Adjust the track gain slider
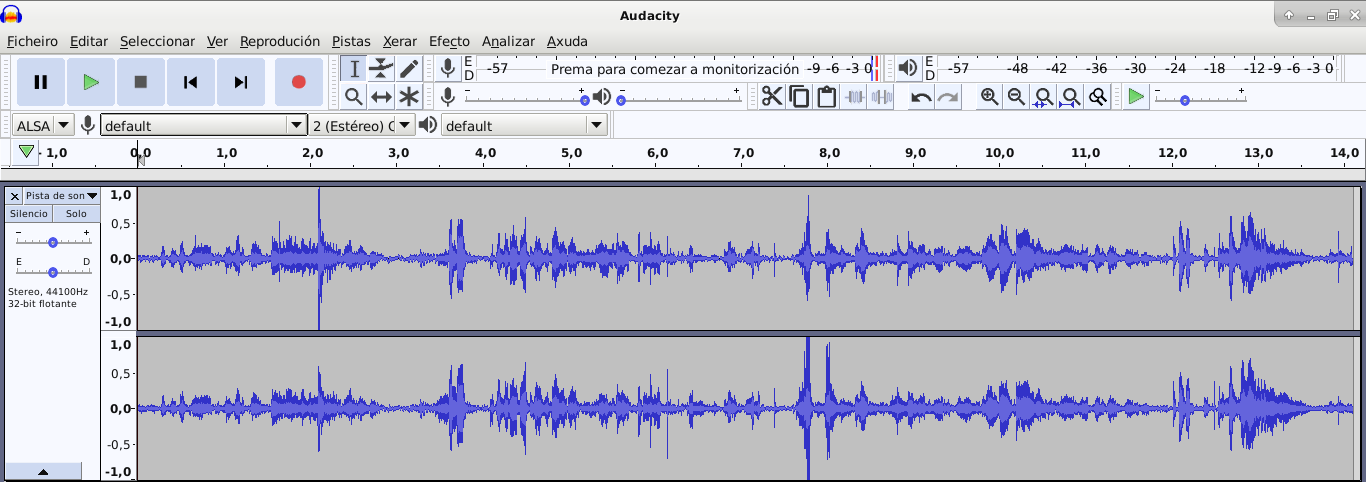The height and width of the screenshot is (482, 1366). click(53, 241)
